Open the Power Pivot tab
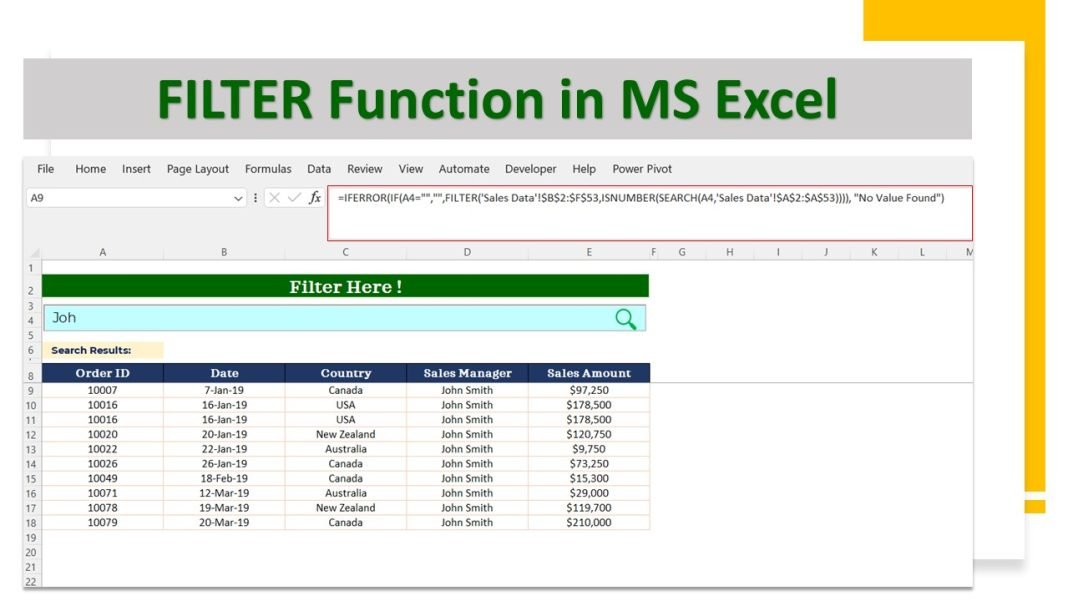 [x=642, y=169]
